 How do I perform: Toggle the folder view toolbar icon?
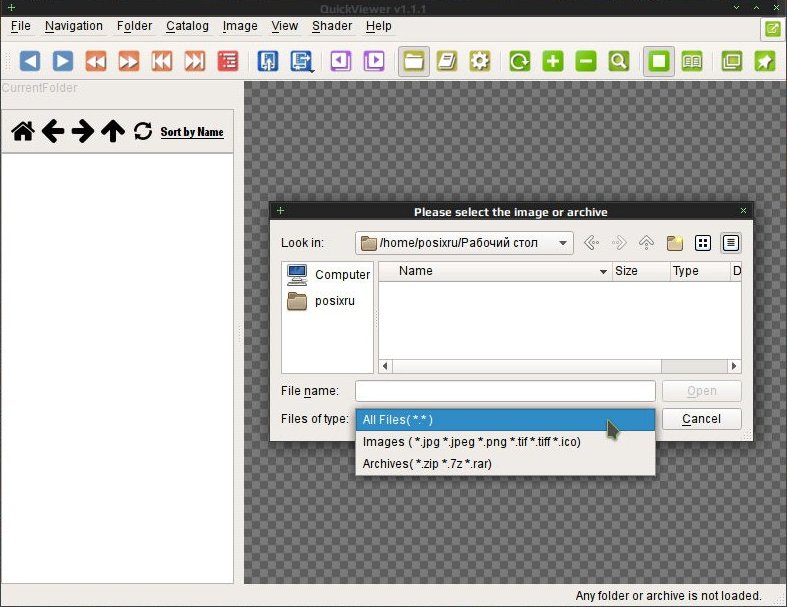(414, 61)
